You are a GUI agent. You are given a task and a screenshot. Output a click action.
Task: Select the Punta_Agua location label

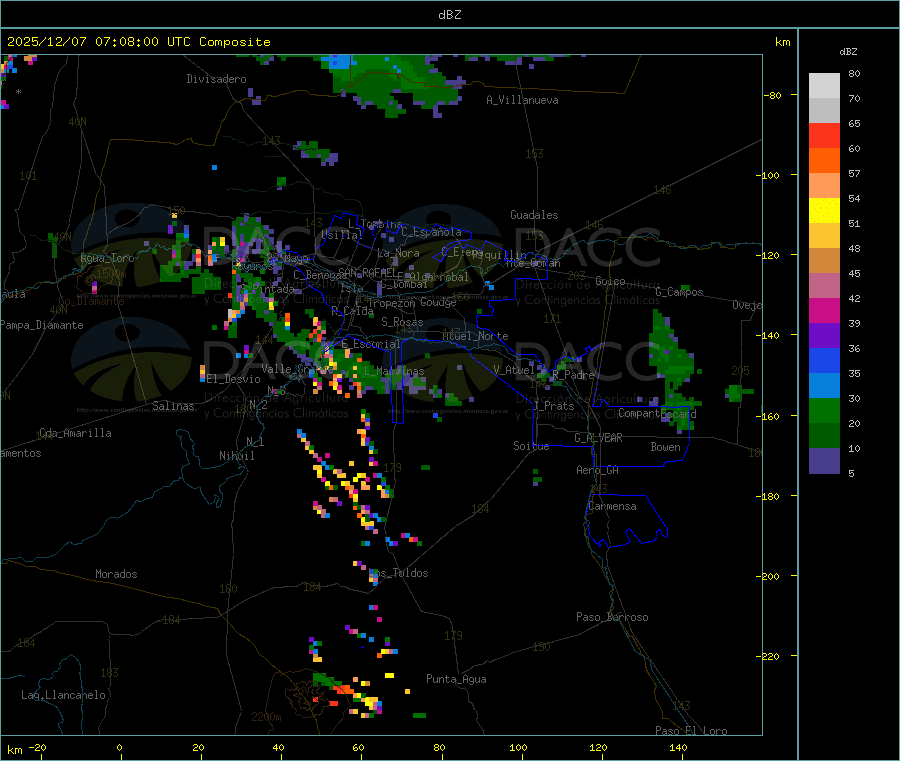coord(456,679)
